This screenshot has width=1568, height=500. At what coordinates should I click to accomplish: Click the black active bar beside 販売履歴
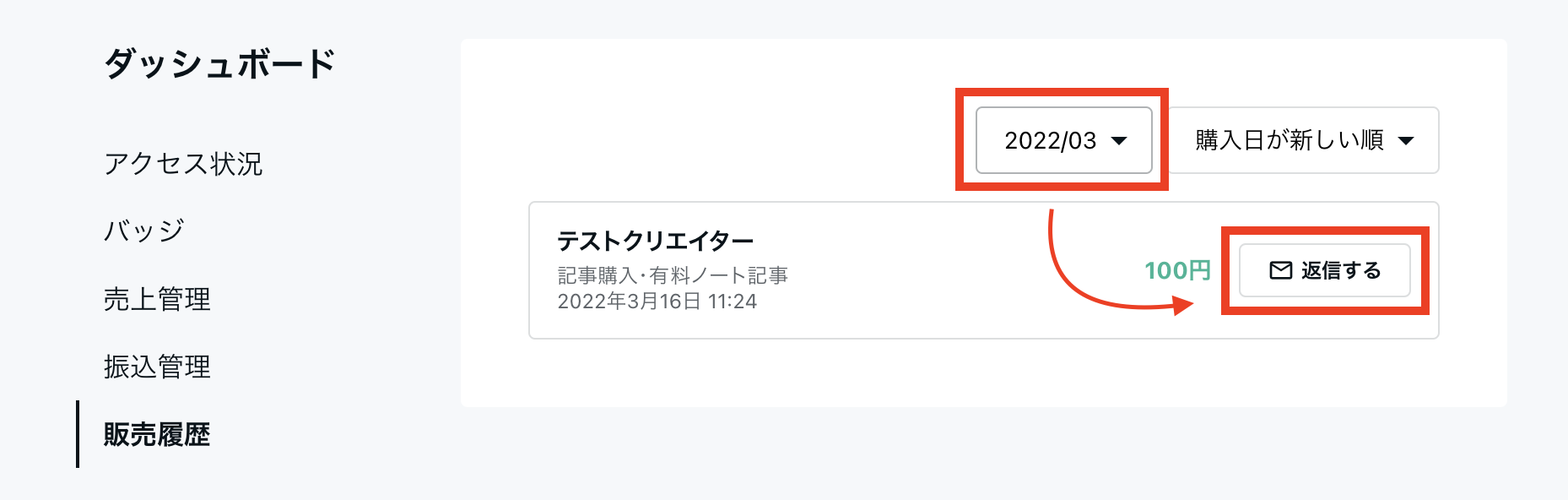point(78,434)
